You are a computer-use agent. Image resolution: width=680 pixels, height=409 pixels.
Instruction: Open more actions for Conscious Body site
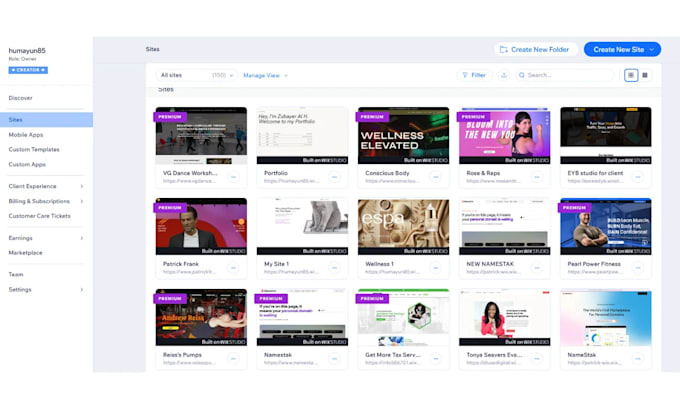pyautogui.click(x=435, y=177)
